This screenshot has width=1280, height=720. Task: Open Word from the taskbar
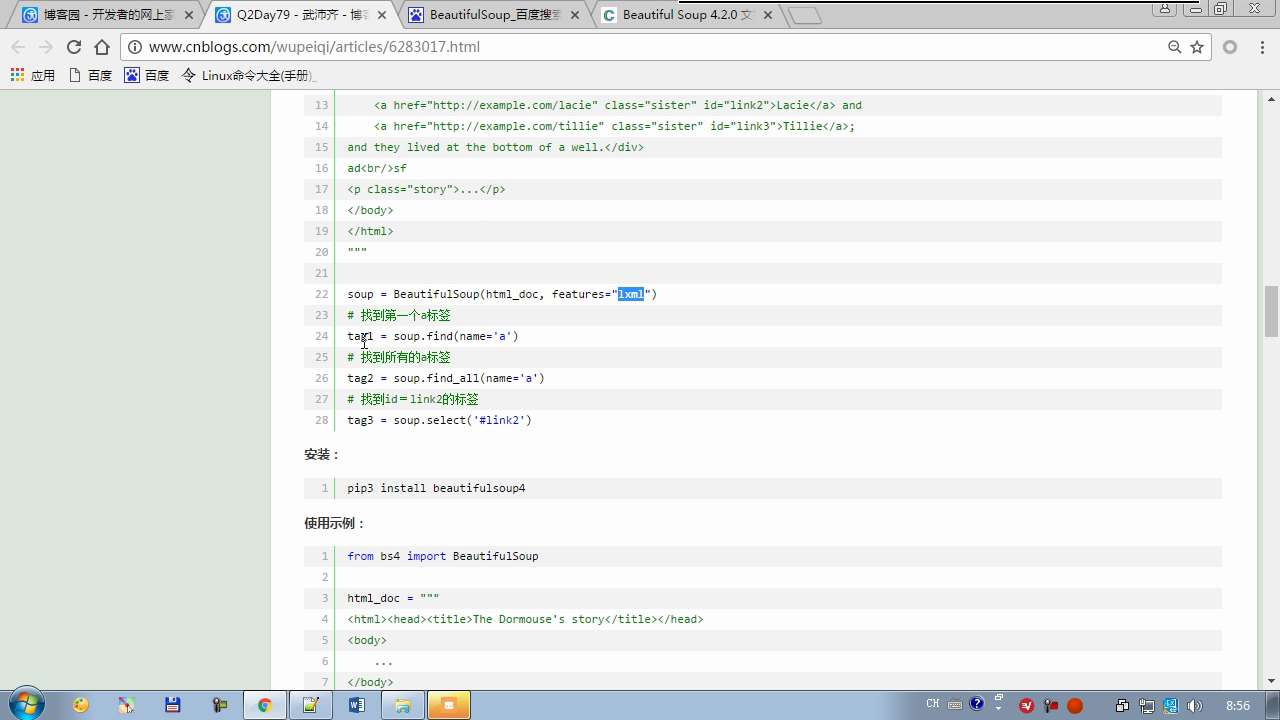[x=356, y=705]
